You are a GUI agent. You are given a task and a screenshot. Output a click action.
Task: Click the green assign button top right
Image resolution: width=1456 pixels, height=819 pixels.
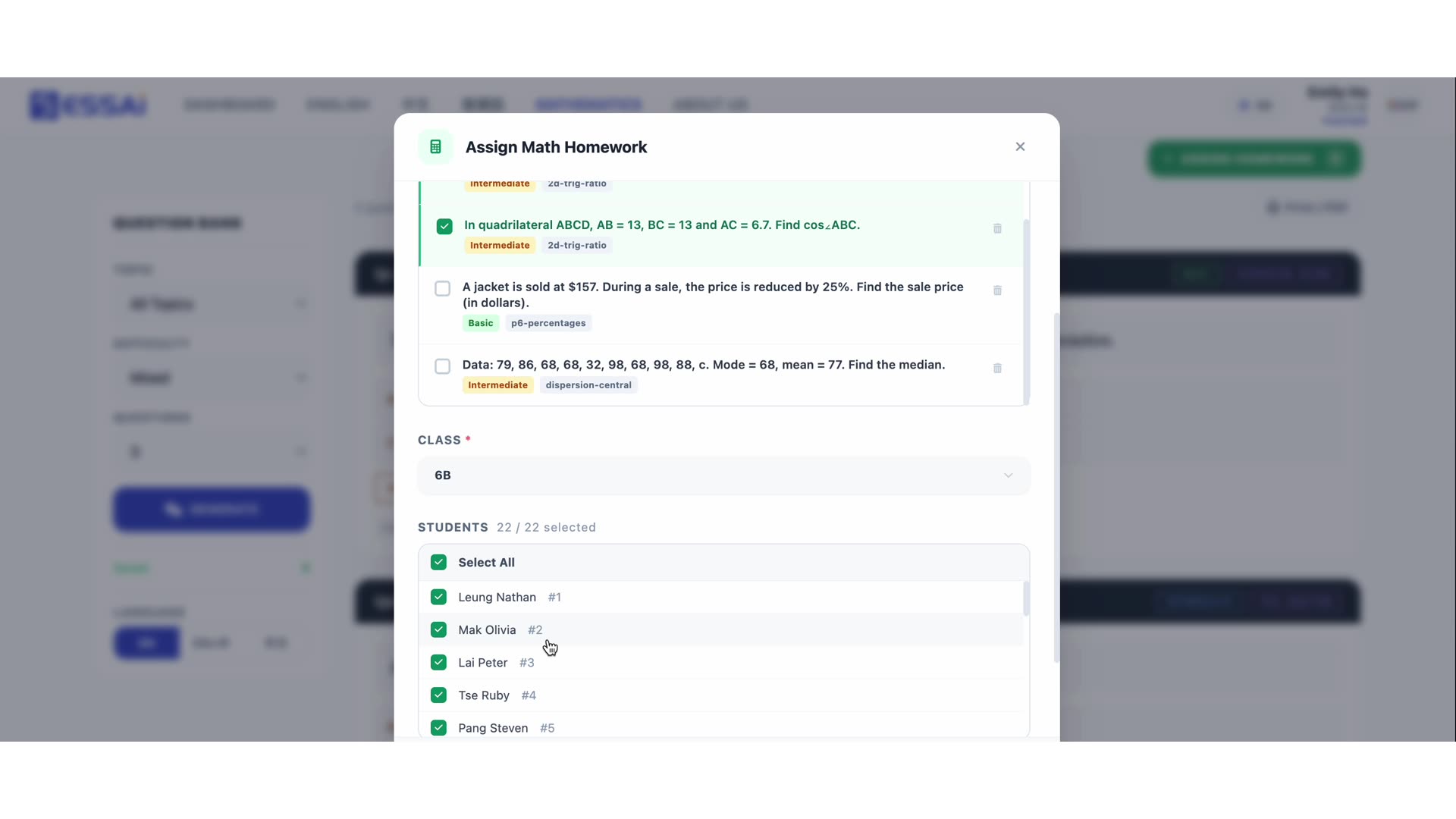tap(1254, 159)
